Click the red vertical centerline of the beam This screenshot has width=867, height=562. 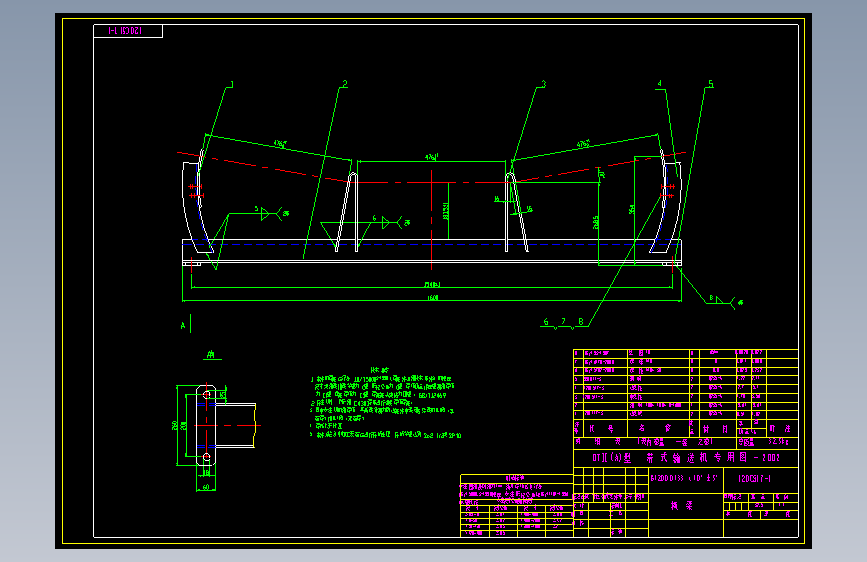[431, 220]
